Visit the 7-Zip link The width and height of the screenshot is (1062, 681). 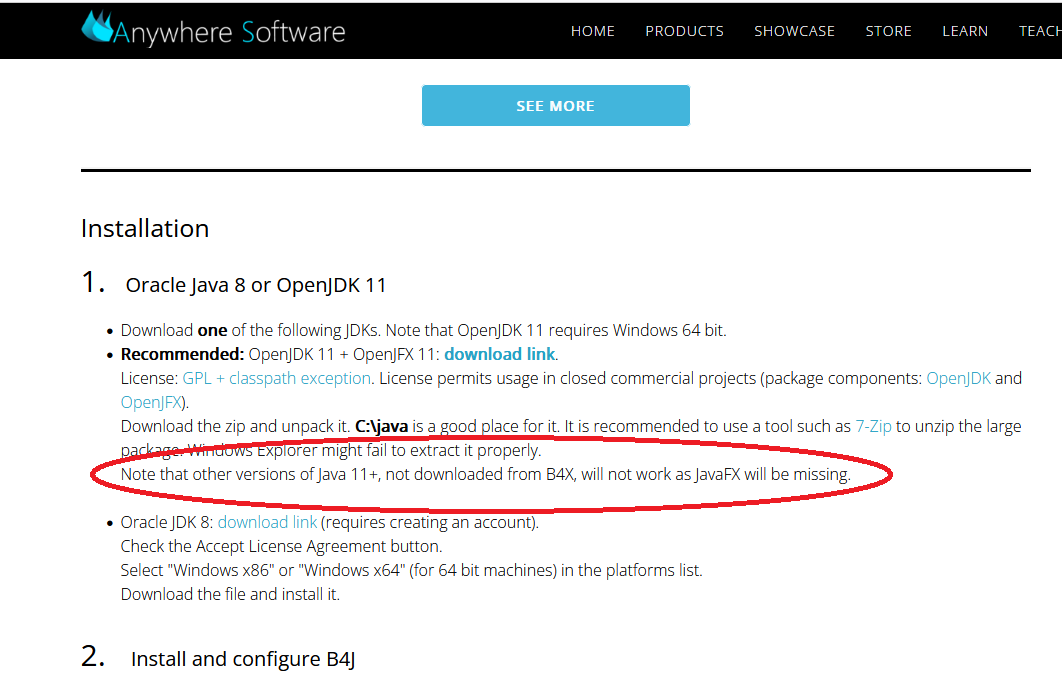click(x=873, y=426)
